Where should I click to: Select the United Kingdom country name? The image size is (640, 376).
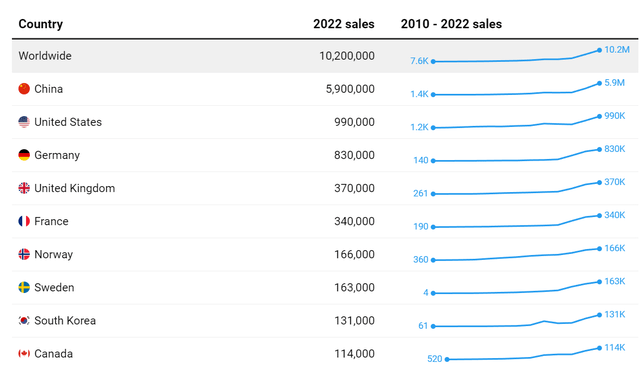[x=75, y=188]
